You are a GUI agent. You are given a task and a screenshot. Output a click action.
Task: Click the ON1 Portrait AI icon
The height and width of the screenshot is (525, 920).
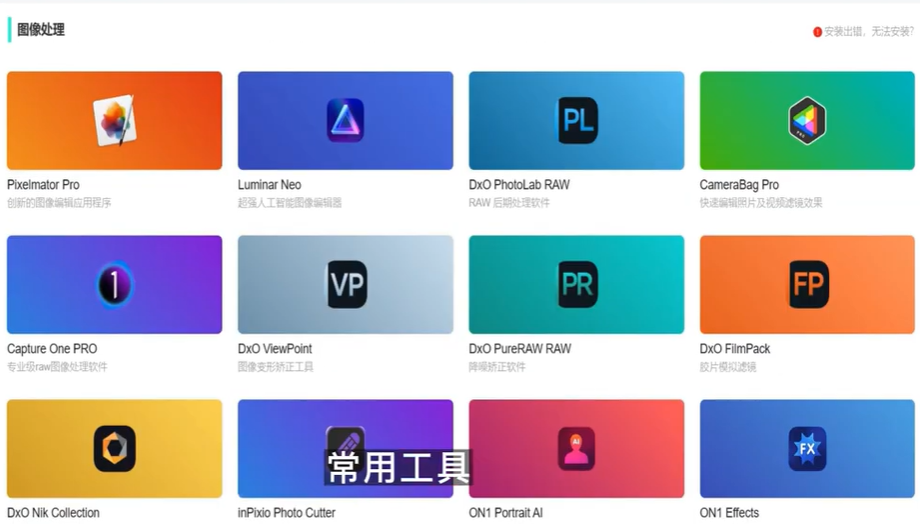tap(577, 448)
